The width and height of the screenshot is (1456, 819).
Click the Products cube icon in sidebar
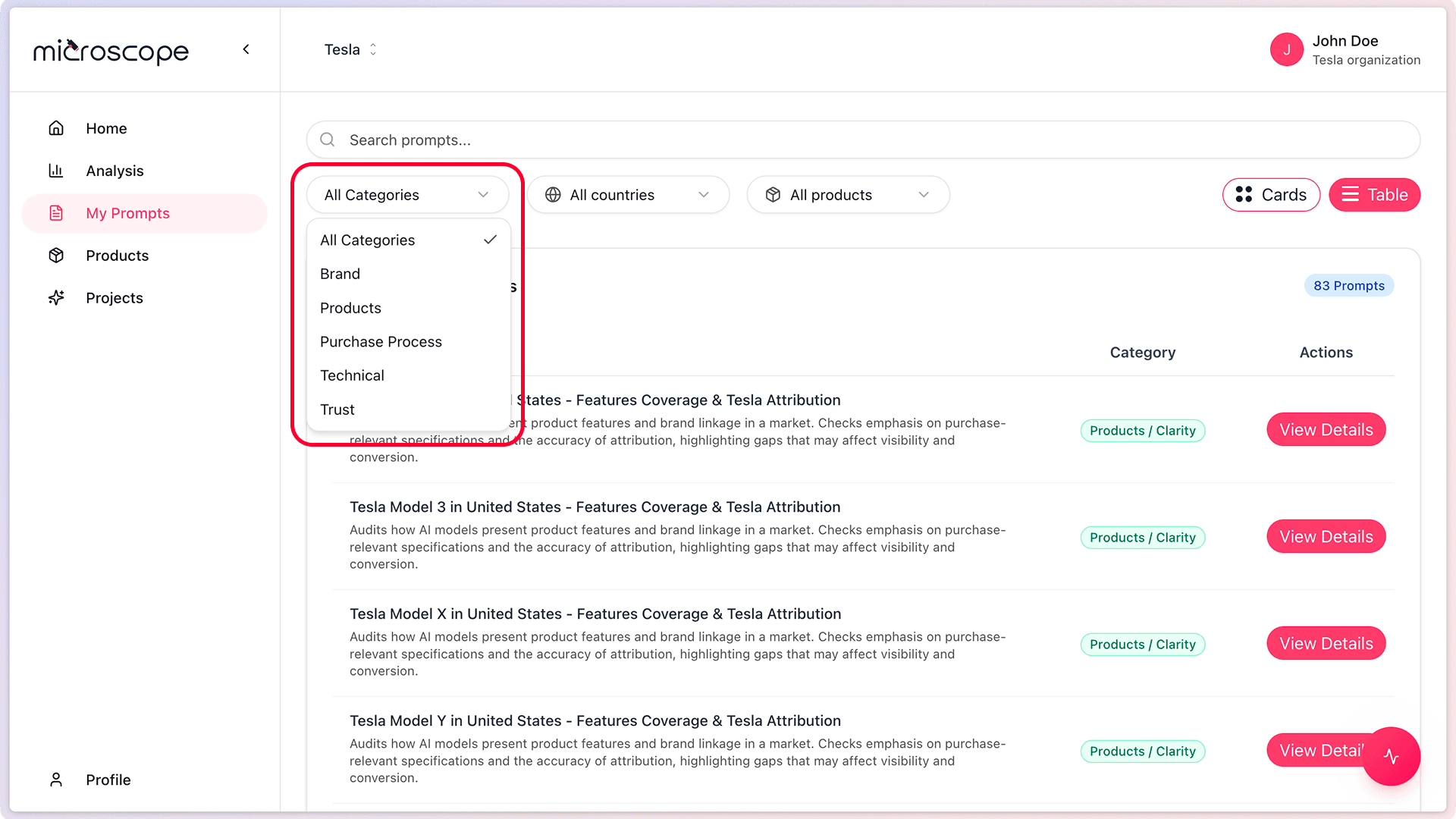56,256
